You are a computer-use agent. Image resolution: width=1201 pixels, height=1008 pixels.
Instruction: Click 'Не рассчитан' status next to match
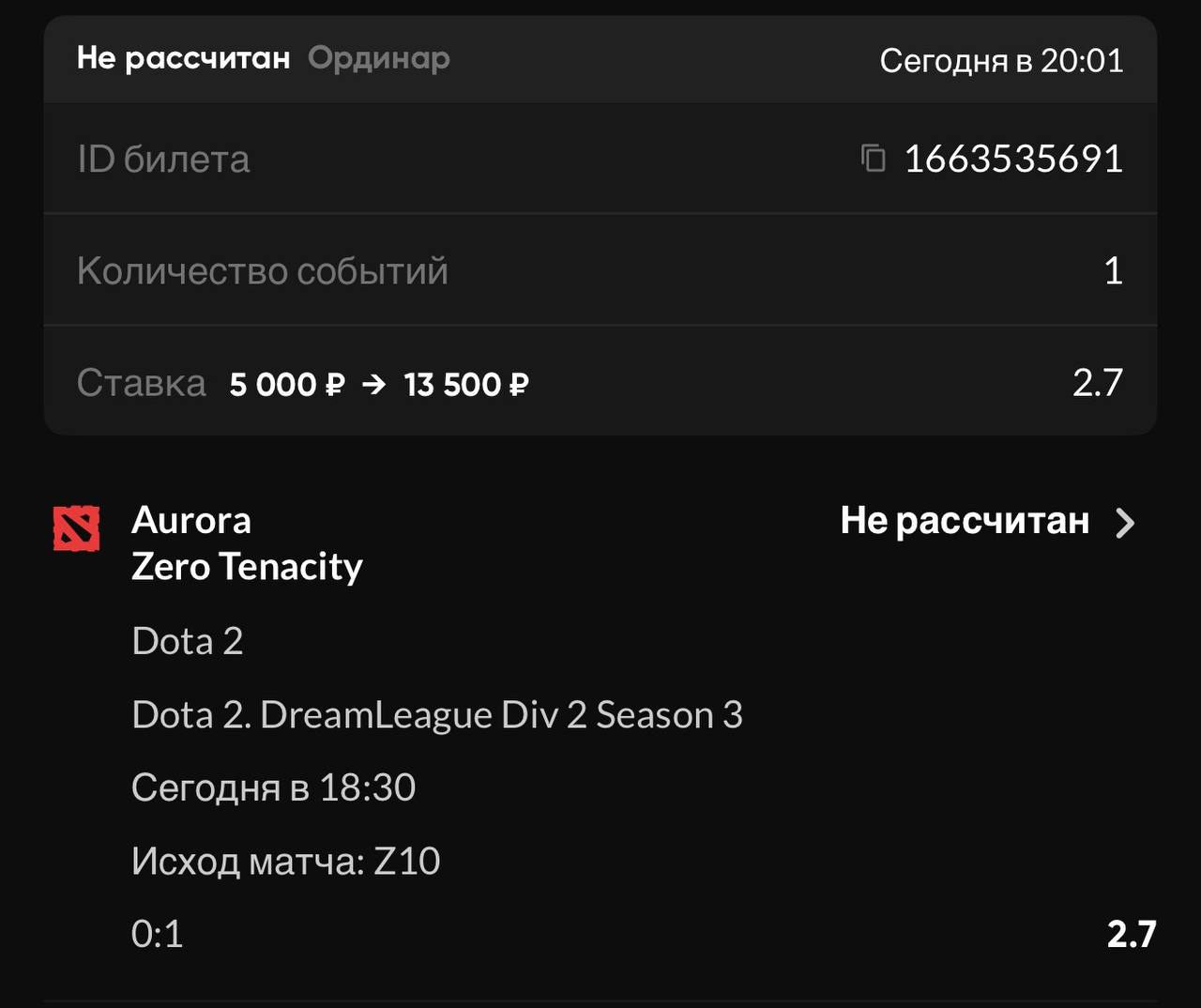[965, 521]
